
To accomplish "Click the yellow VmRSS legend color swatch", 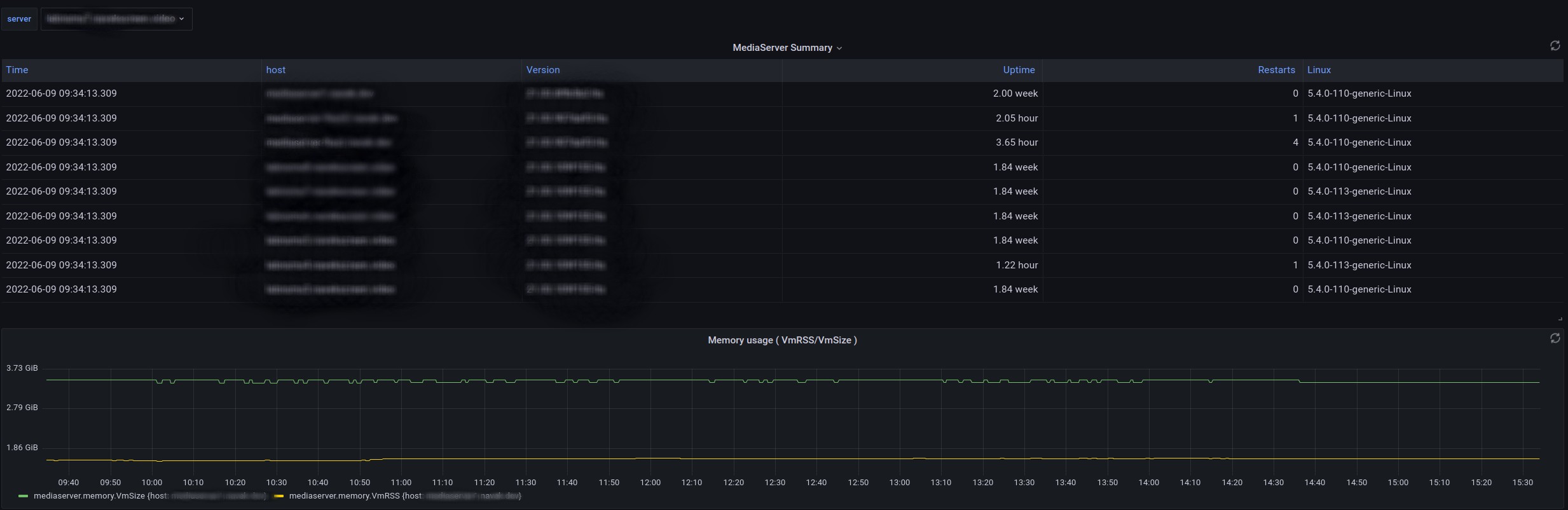I will click(x=279, y=496).
